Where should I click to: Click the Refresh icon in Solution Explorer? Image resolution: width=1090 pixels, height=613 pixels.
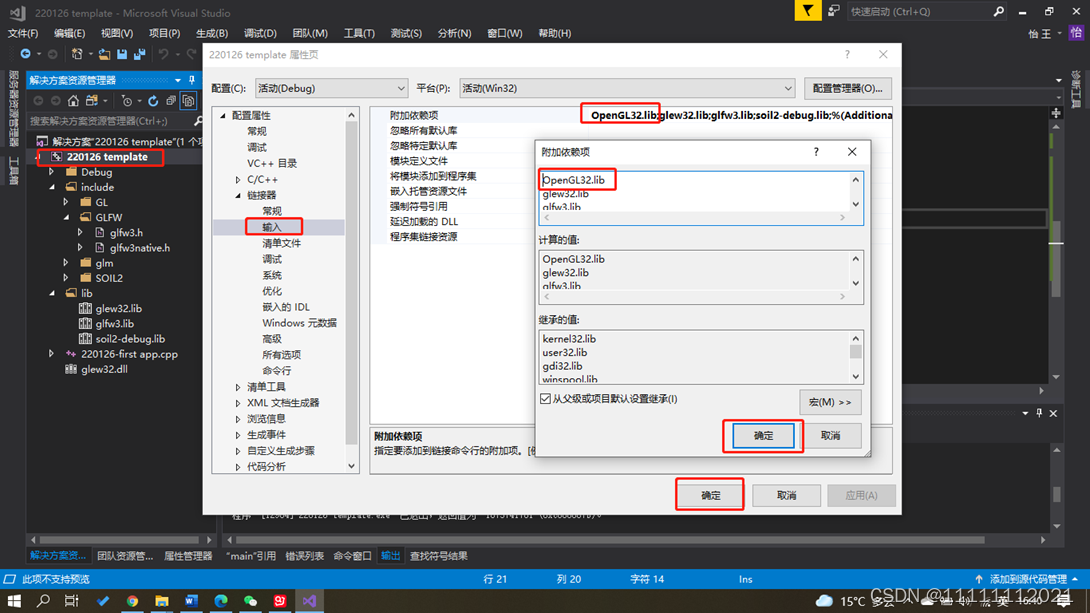[153, 101]
